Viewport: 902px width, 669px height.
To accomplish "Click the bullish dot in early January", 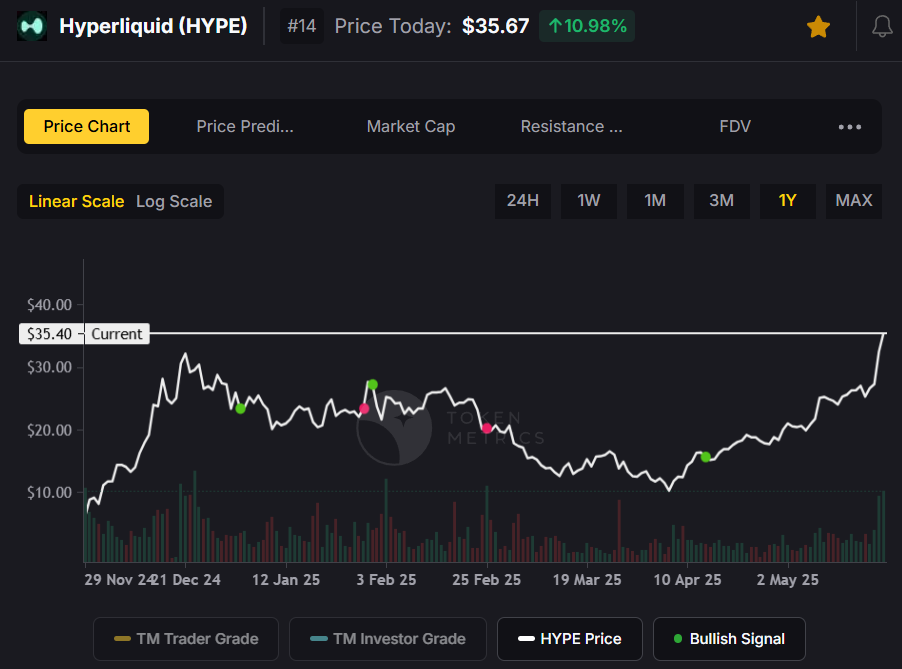I will pos(240,408).
